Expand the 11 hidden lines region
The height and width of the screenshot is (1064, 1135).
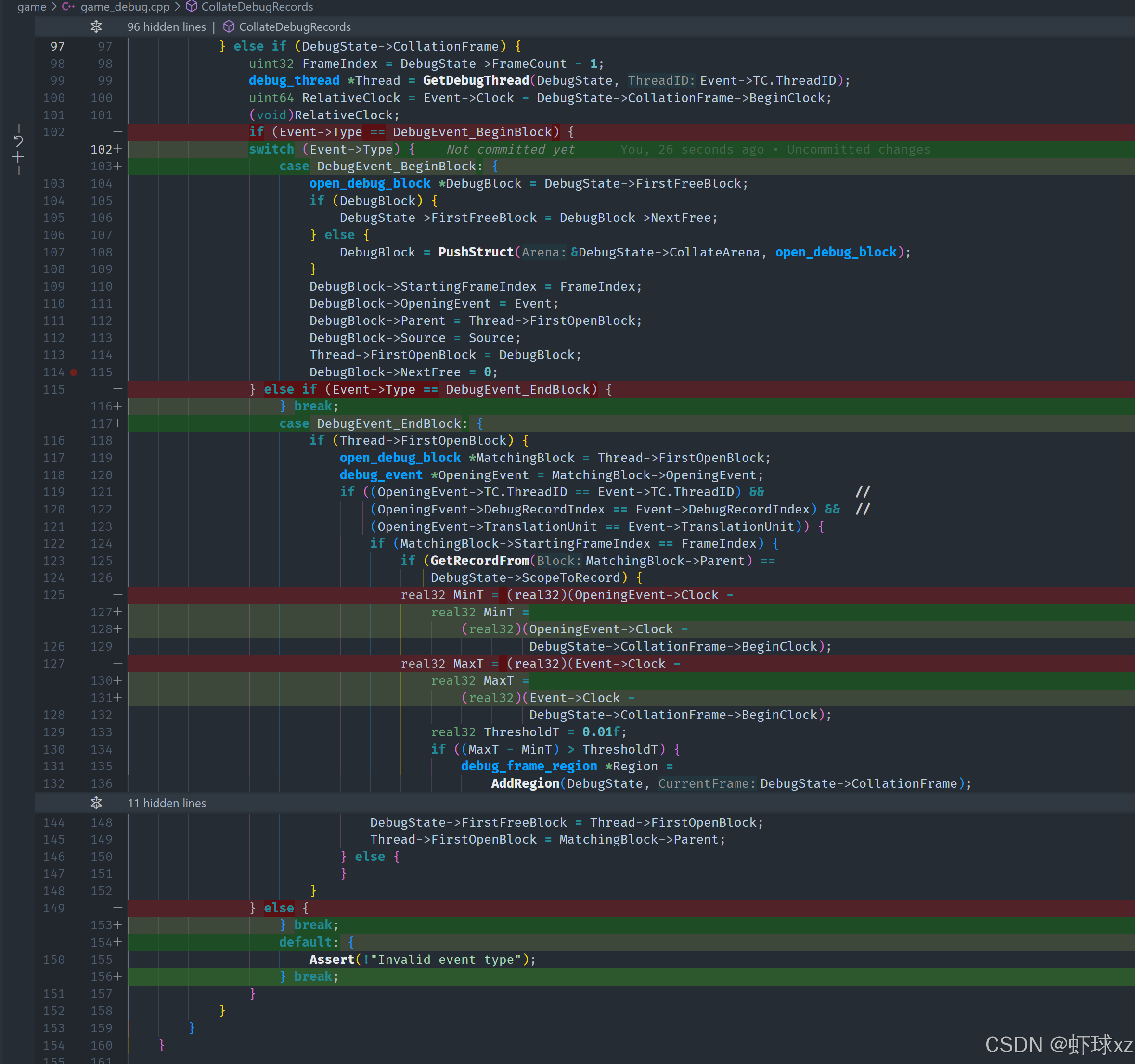click(166, 803)
